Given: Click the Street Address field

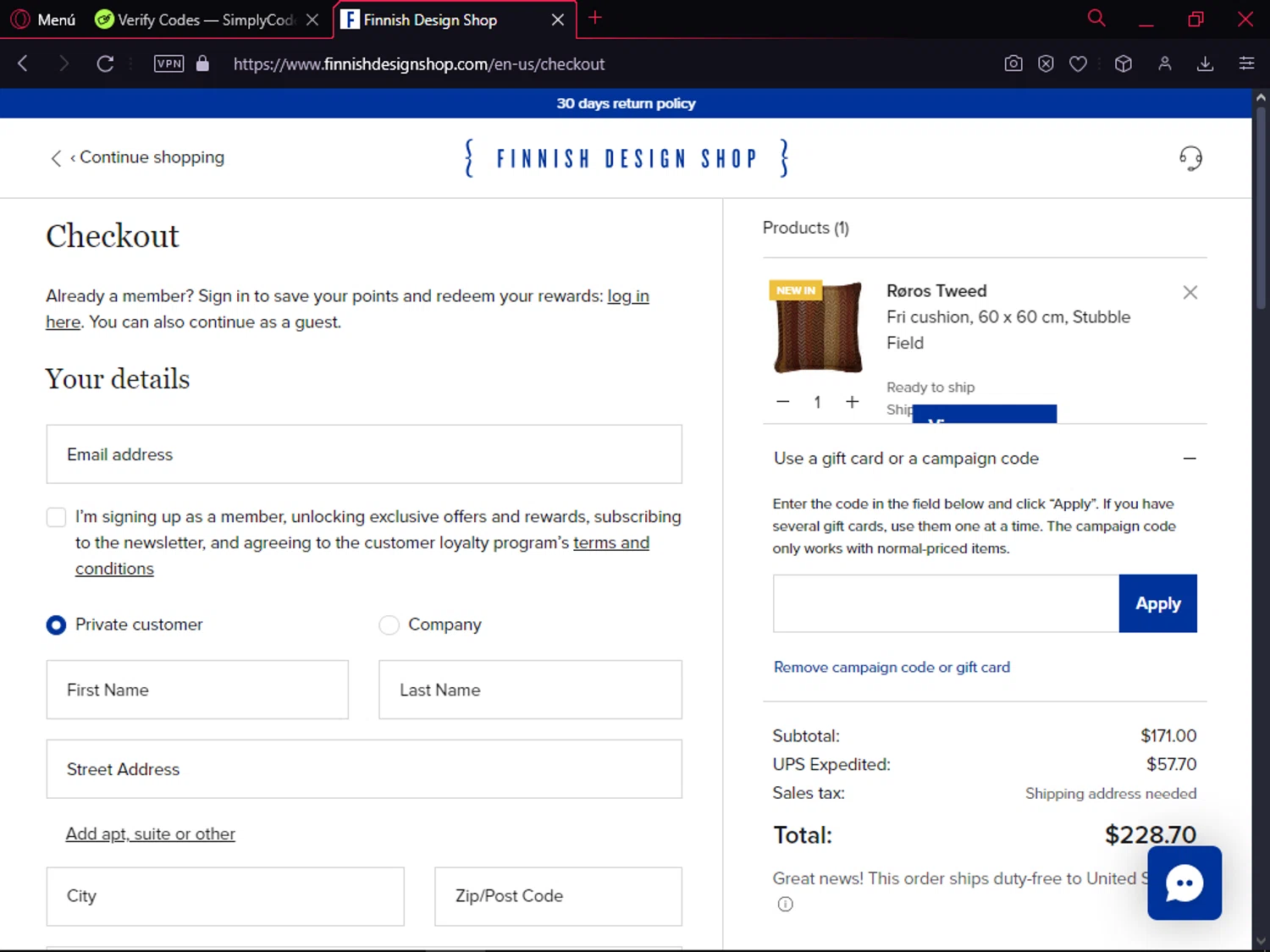Looking at the screenshot, I should pos(364,769).
